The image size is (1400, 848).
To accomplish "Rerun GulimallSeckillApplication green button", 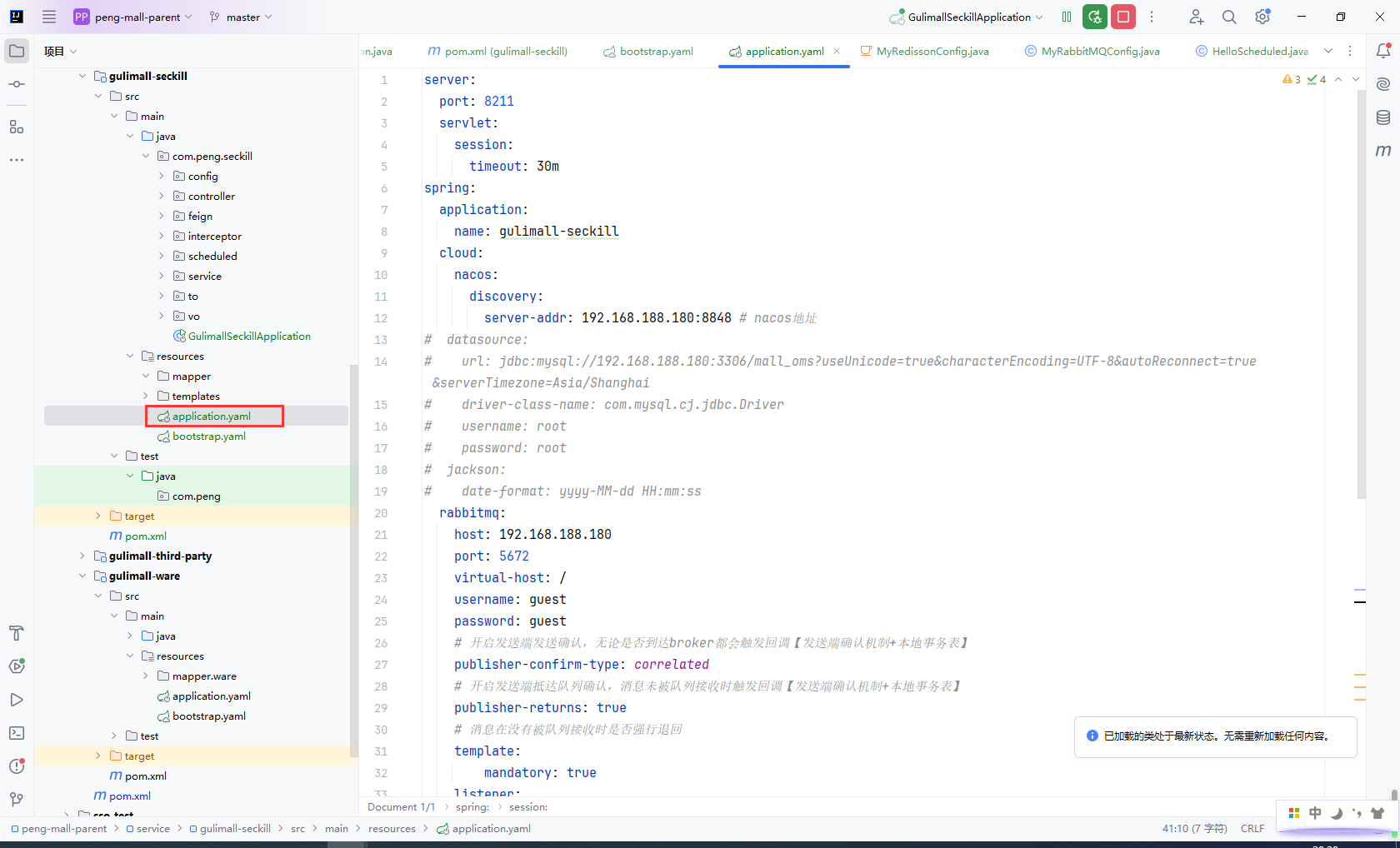I will tap(1095, 17).
